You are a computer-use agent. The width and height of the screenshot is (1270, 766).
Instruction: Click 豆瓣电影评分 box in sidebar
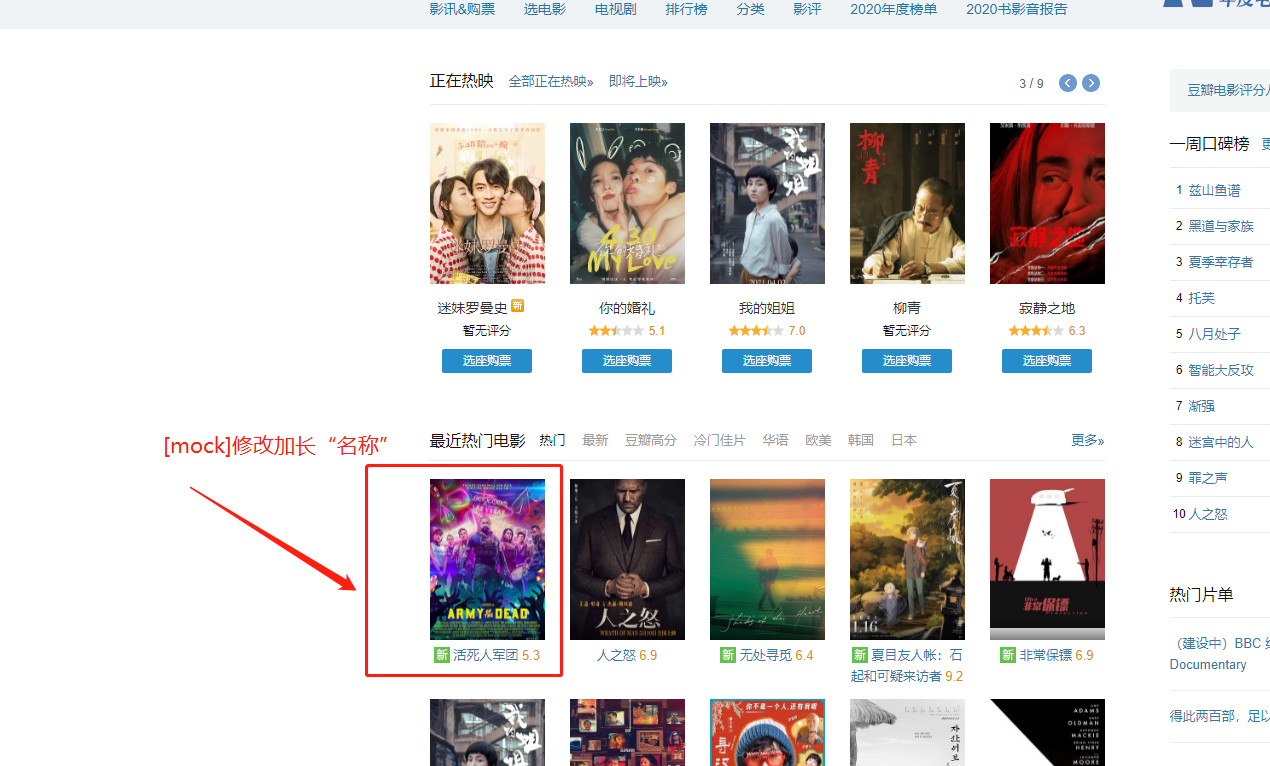pyautogui.click(x=1220, y=90)
